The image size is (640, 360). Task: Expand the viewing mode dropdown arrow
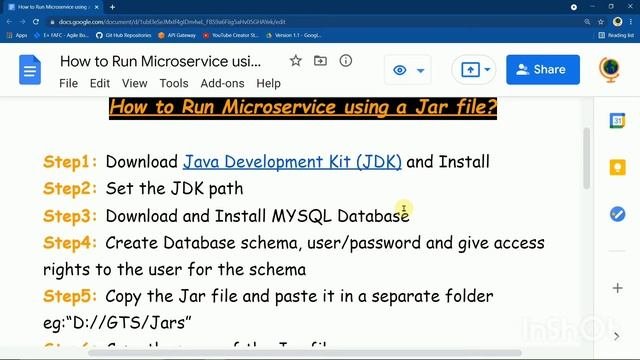point(420,70)
